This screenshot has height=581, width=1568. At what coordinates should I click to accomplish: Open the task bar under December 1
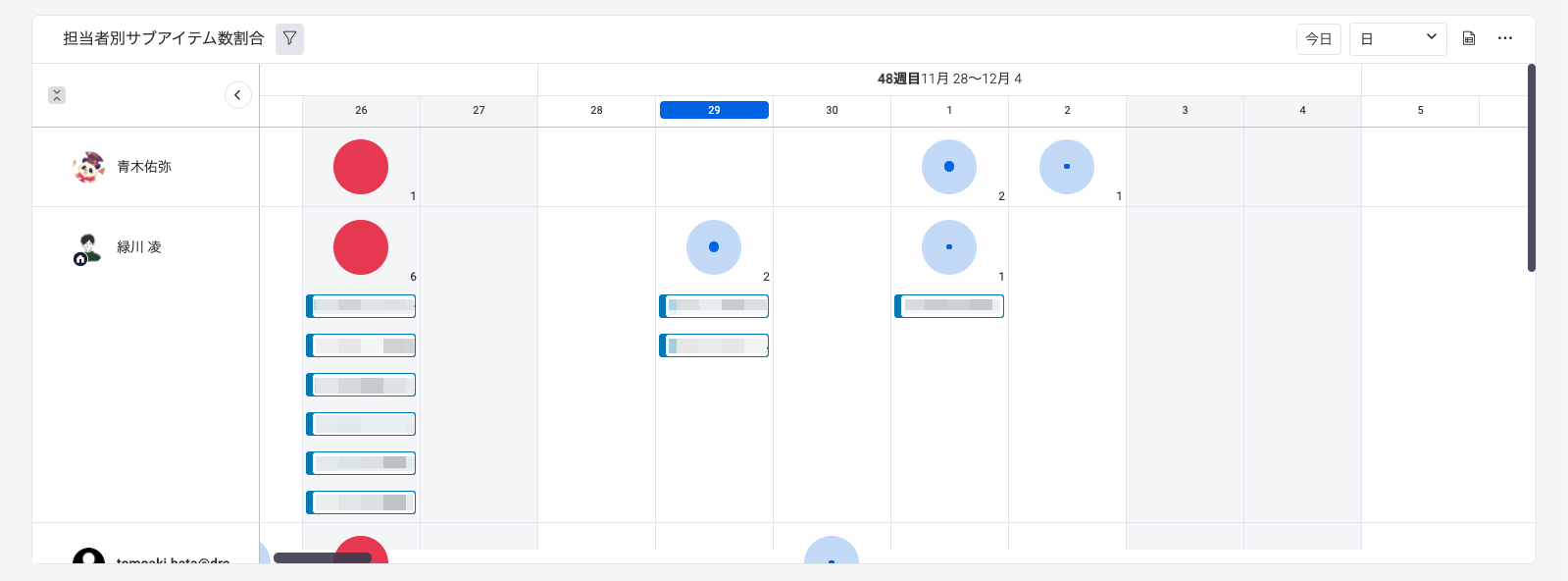click(x=949, y=306)
